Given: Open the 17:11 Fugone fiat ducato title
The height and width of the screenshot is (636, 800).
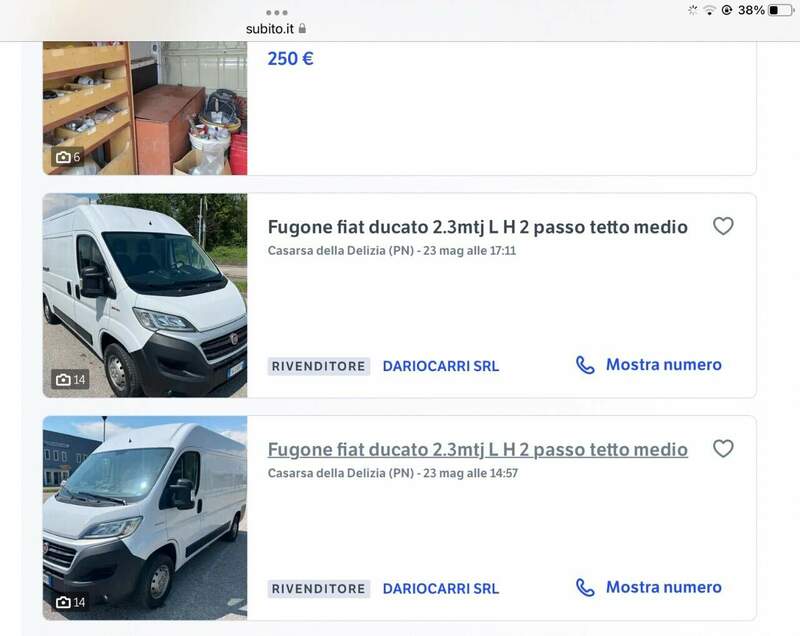Looking at the screenshot, I should point(478,227).
